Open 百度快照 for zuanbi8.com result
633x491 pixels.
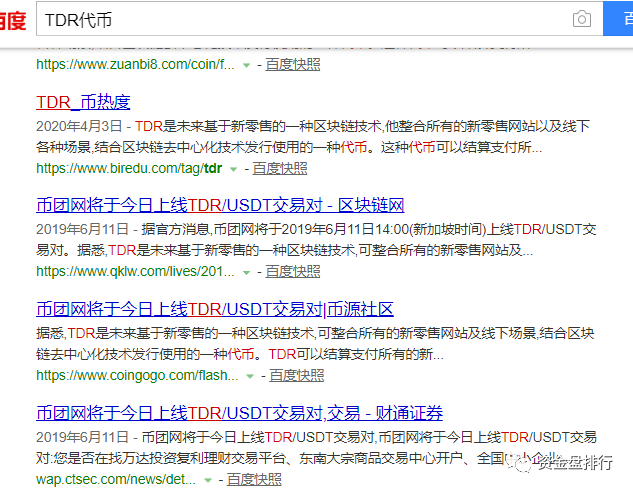point(293,65)
